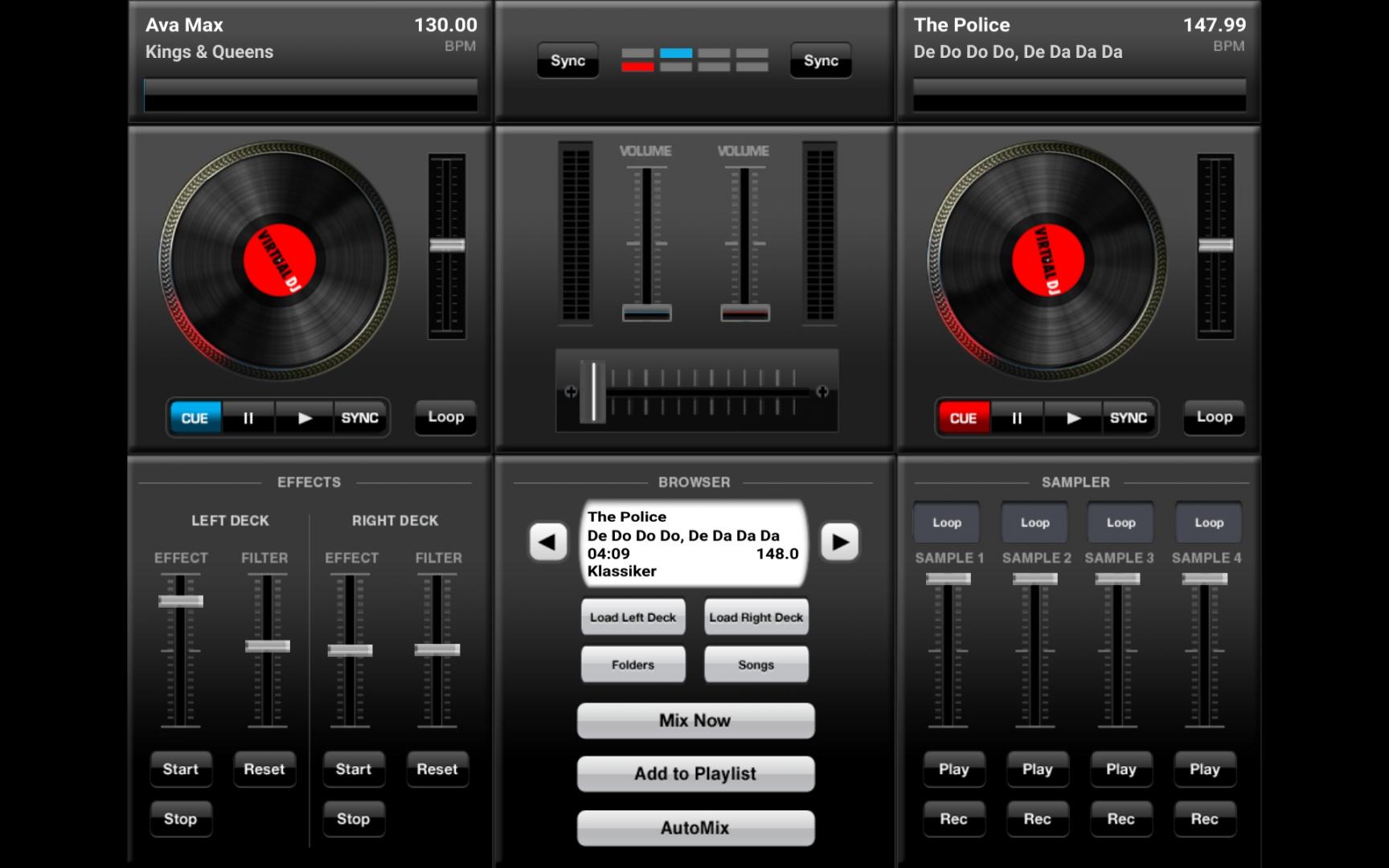Image resolution: width=1389 pixels, height=868 pixels.
Task: Click the crossfader right end marker
Action: point(822,392)
